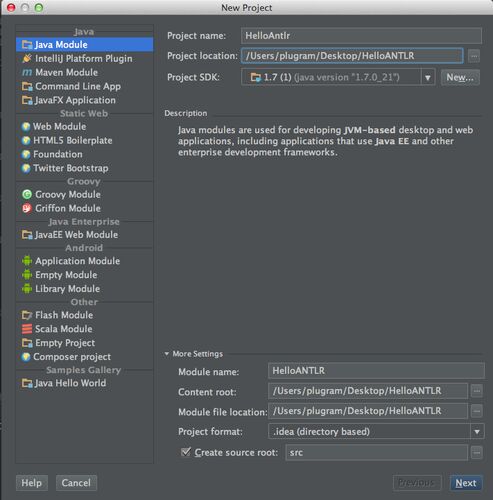Click the Twitter Bootstrap globe icon
The width and height of the screenshot is (493, 500).
(26, 168)
